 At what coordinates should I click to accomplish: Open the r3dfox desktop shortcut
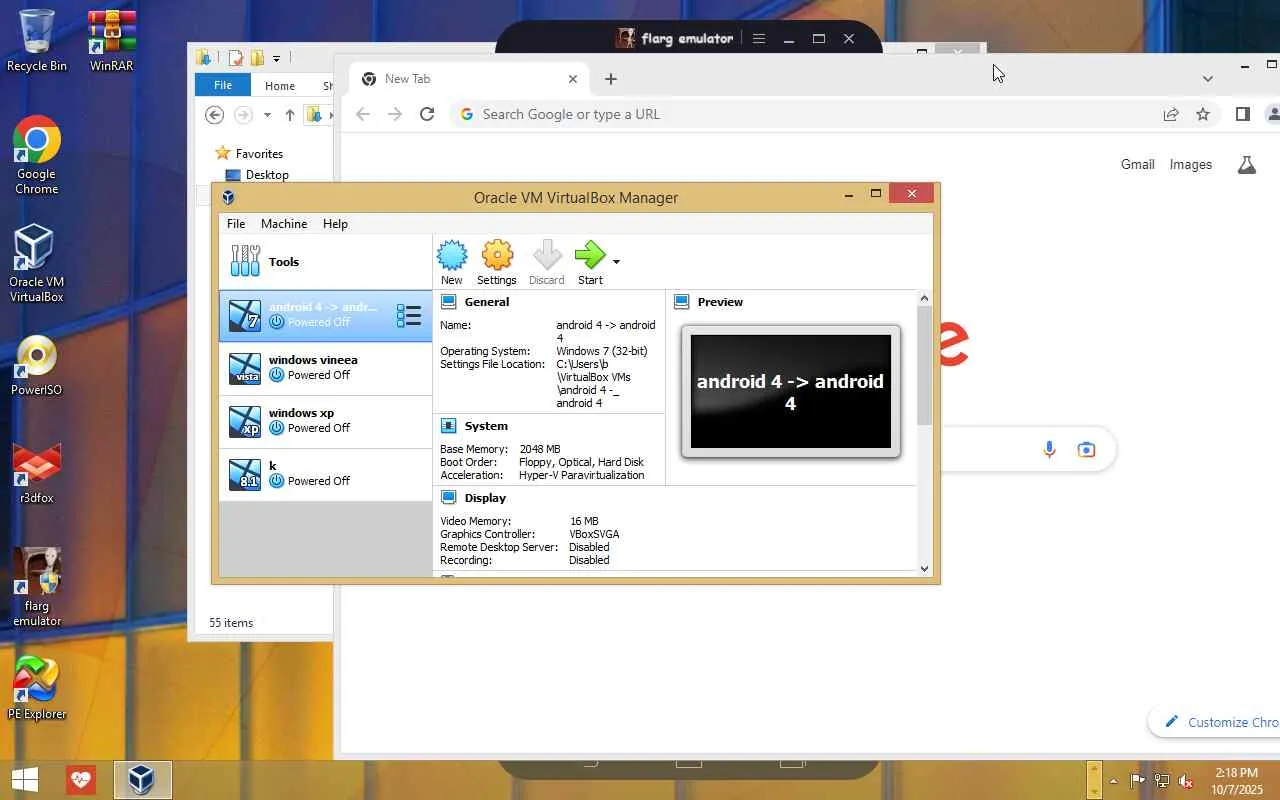(37, 473)
